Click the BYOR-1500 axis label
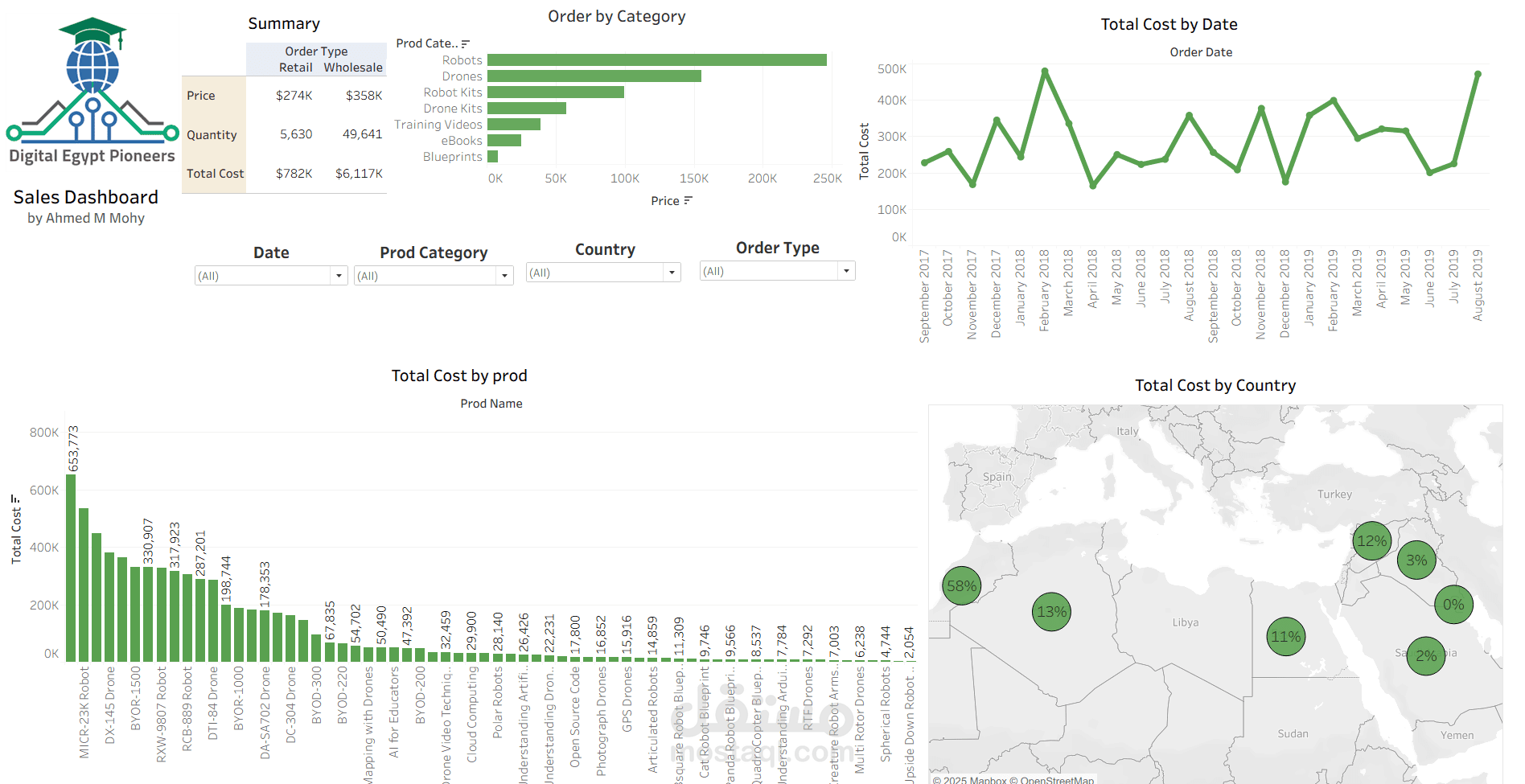The image size is (1525, 784). pos(135,698)
